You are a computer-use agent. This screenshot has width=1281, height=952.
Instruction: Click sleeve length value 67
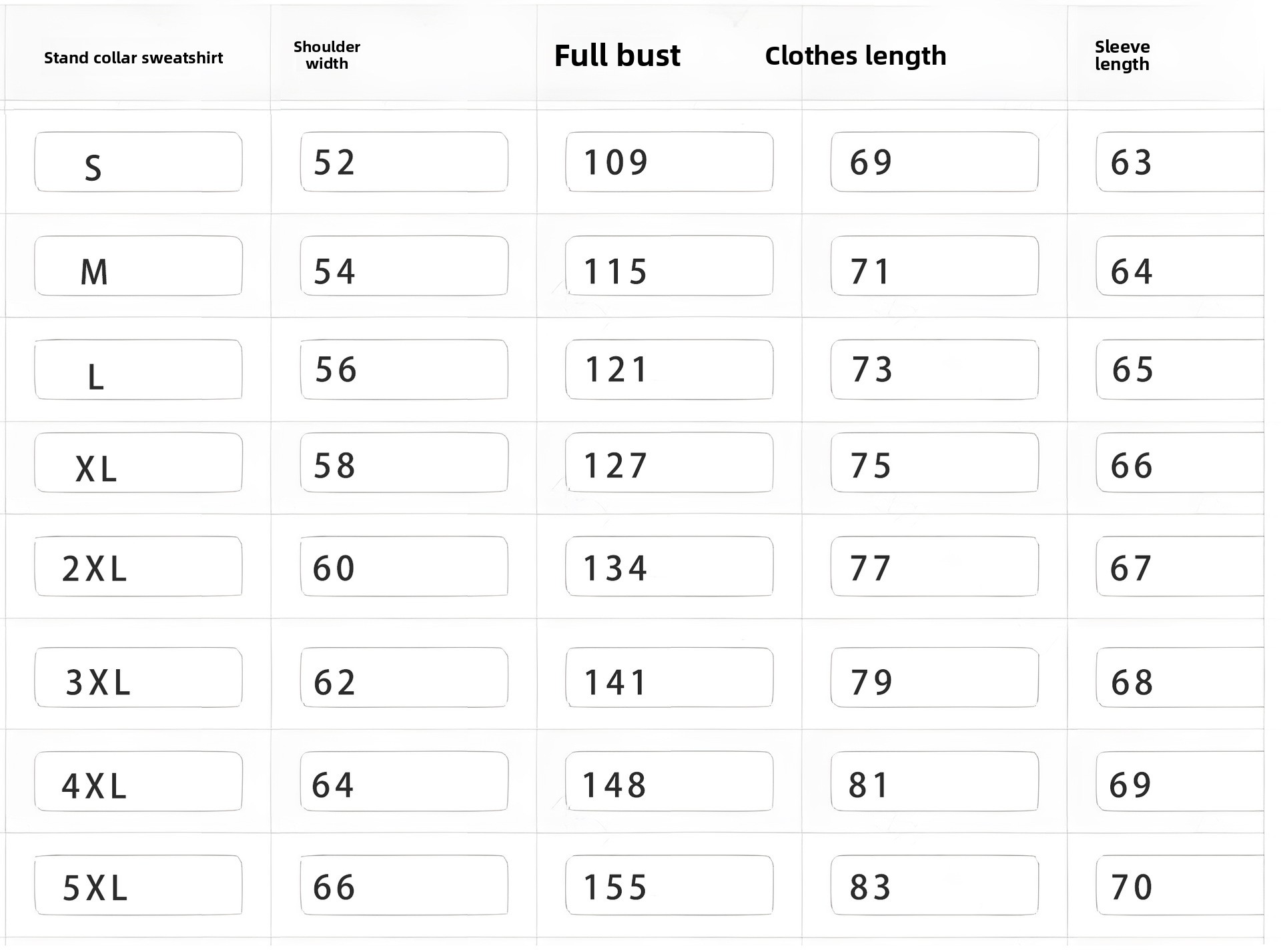click(x=1180, y=566)
